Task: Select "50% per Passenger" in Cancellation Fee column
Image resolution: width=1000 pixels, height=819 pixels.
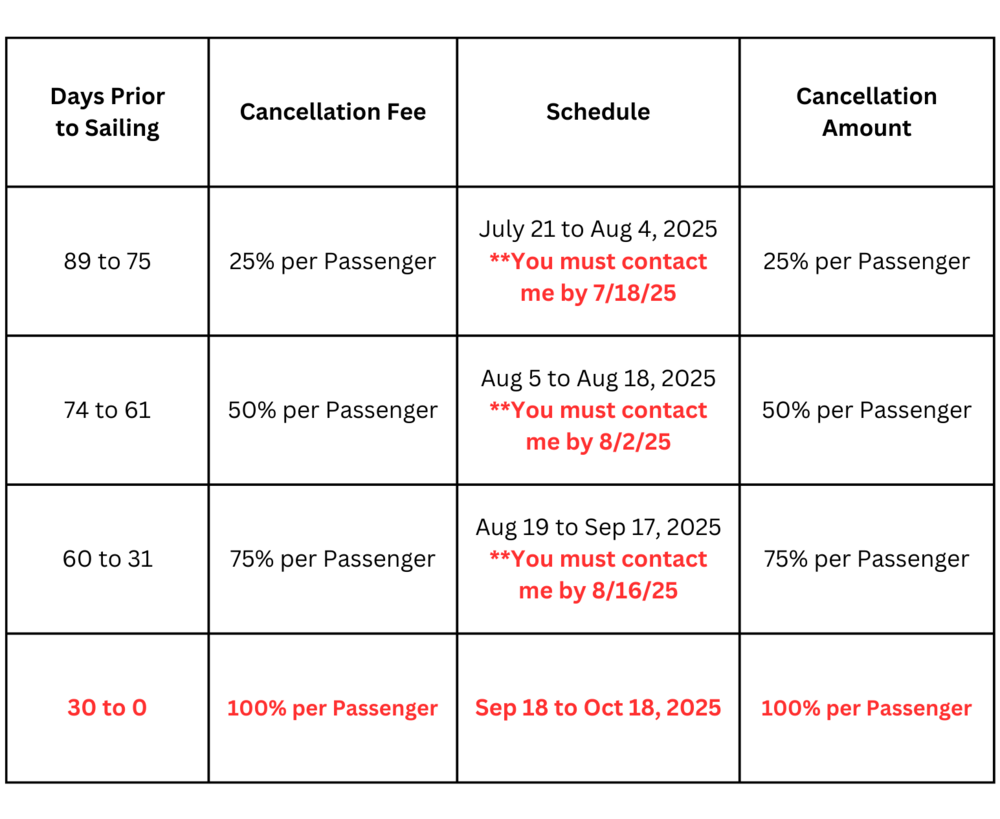Action: pyautogui.click(x=333, y=410)
